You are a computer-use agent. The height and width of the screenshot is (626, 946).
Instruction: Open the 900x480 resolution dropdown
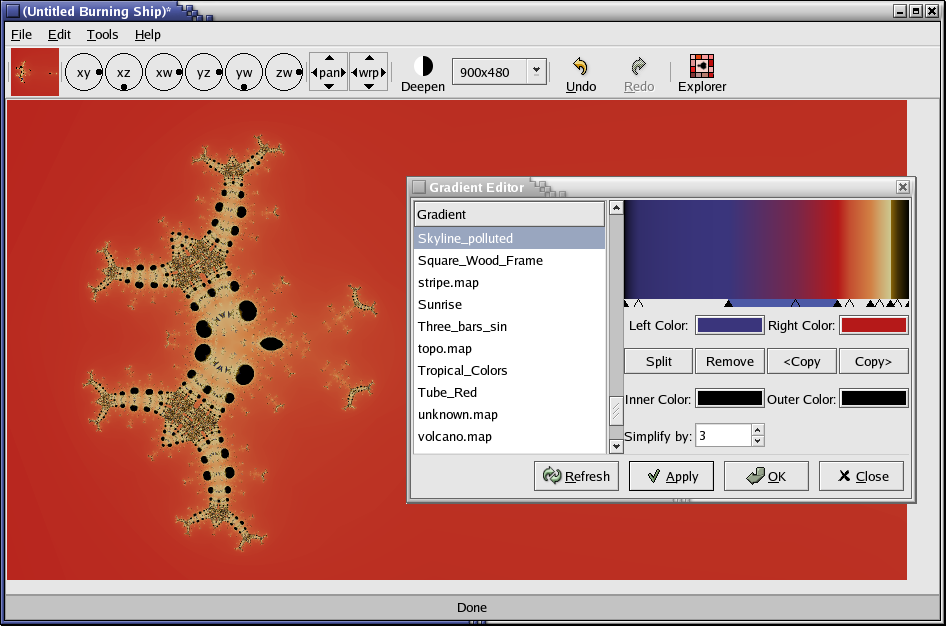coord(536,71)
